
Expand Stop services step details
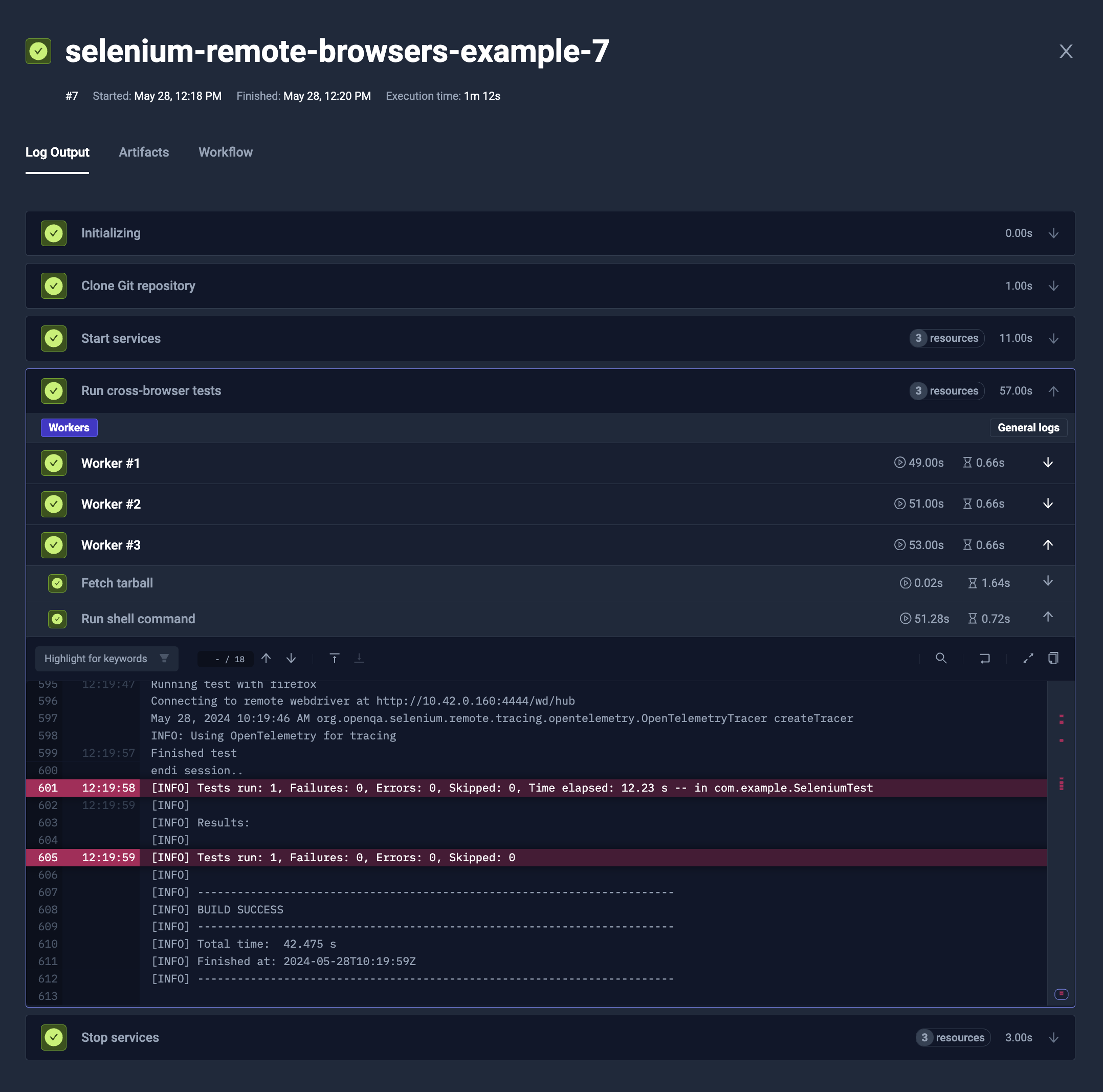tap(1053, 1037)
